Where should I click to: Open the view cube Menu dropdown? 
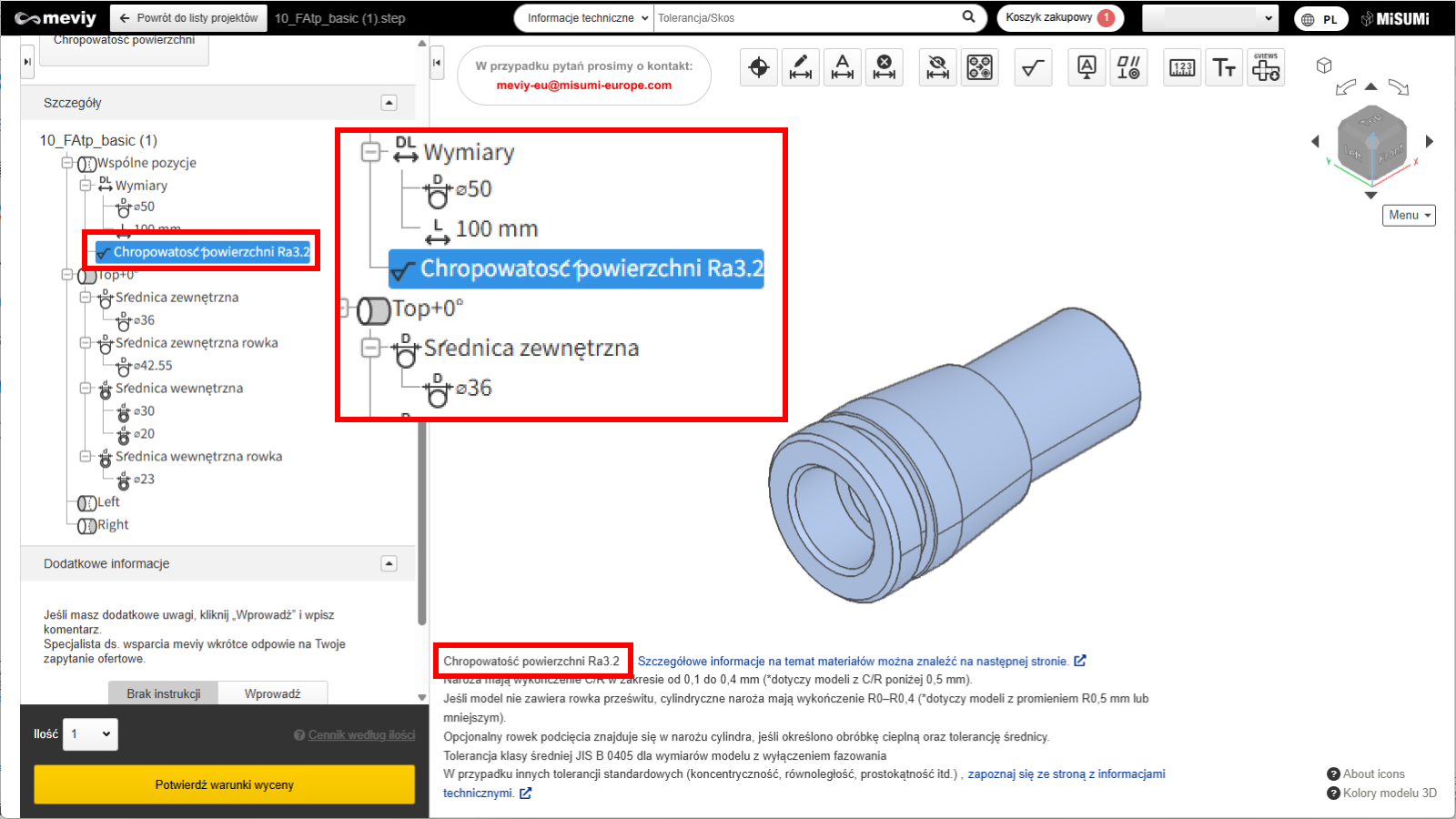(1409, 216)
